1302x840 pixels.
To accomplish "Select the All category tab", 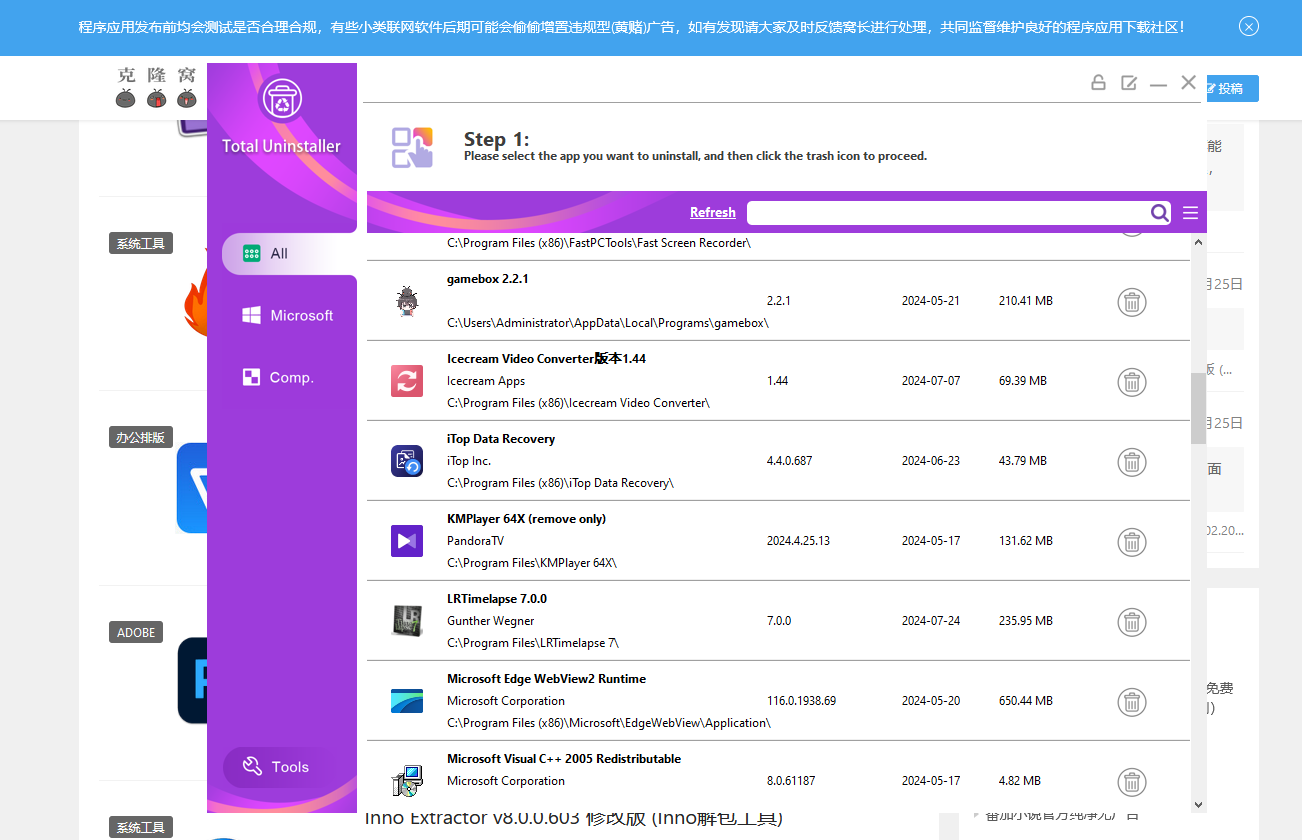I will [x=289, y=254].
